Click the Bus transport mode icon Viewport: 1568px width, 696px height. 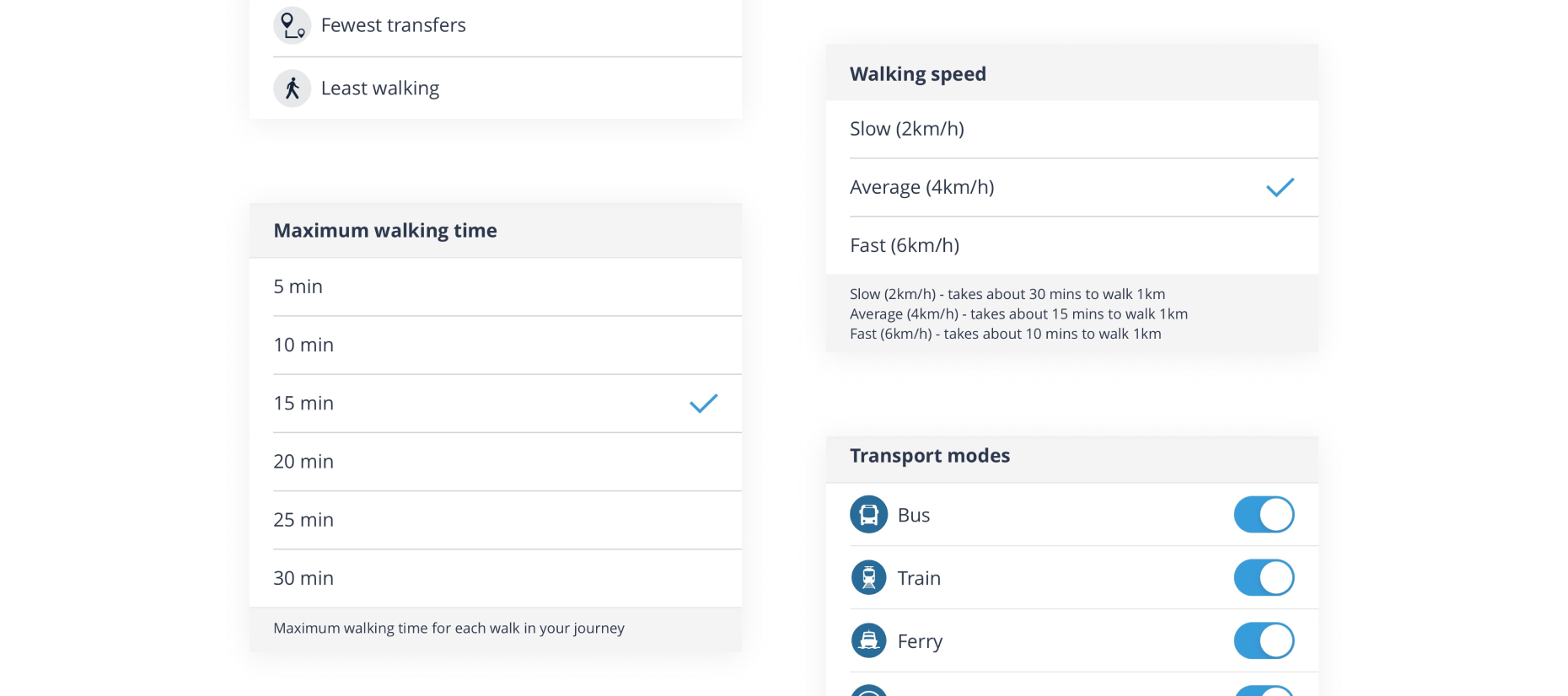869,515
